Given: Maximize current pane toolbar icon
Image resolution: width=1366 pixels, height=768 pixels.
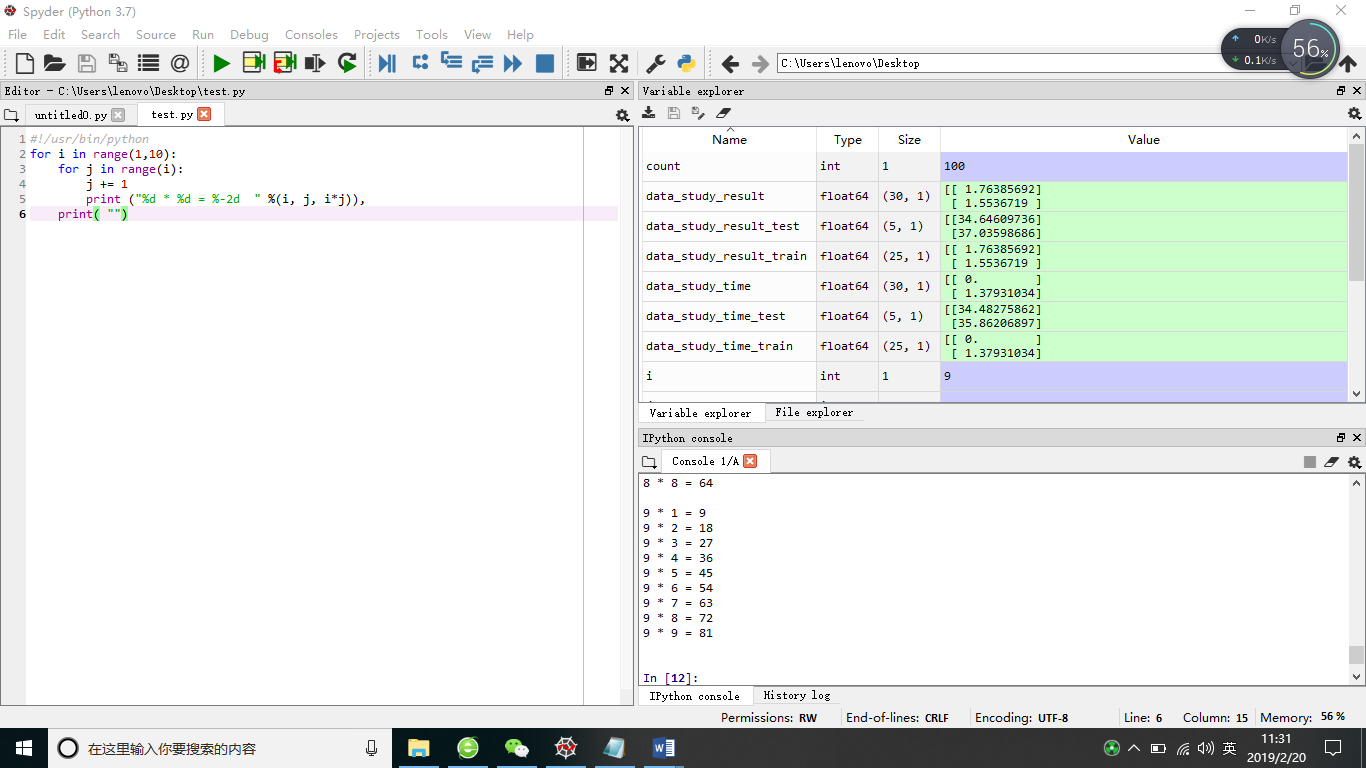Looking at the screenshot, I should [x=587, y=63].
